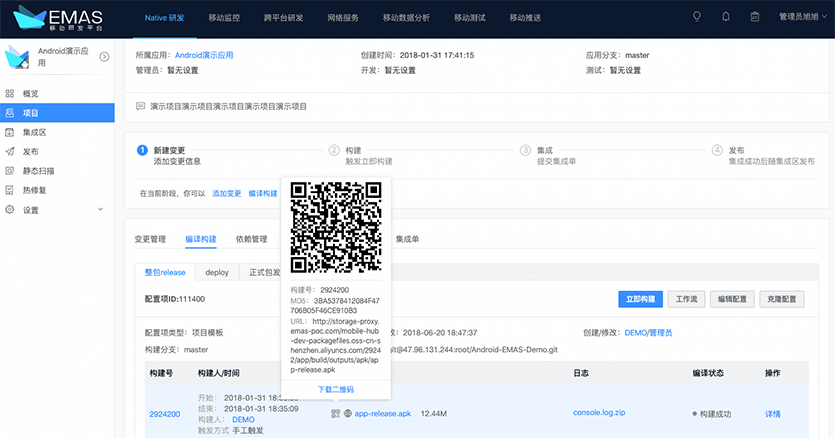Go to 静态扫描 in the sidebar
Viewport: 835px width, 438px height.
(x=38, y=171)
